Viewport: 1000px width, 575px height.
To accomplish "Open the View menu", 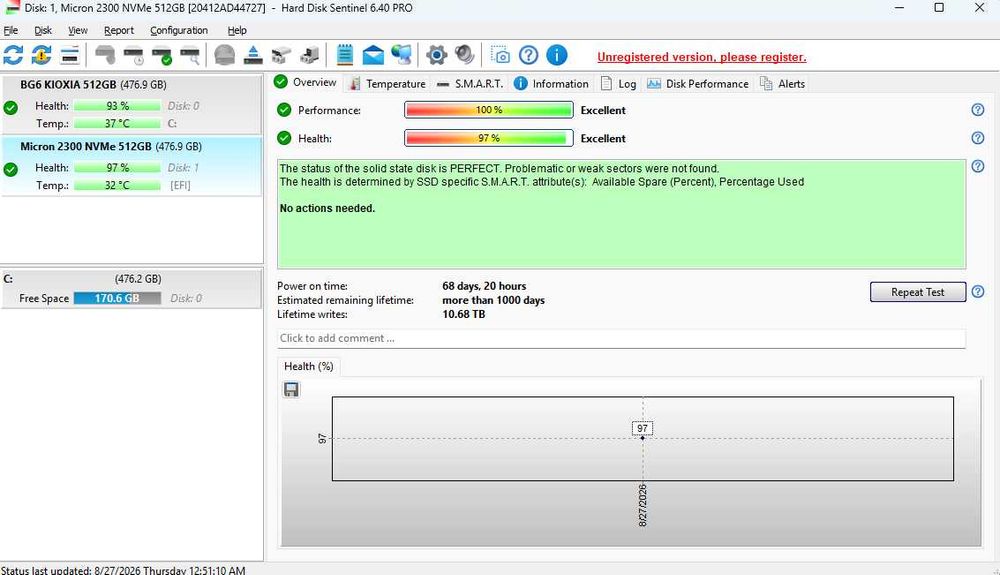I will coord(78,30).
